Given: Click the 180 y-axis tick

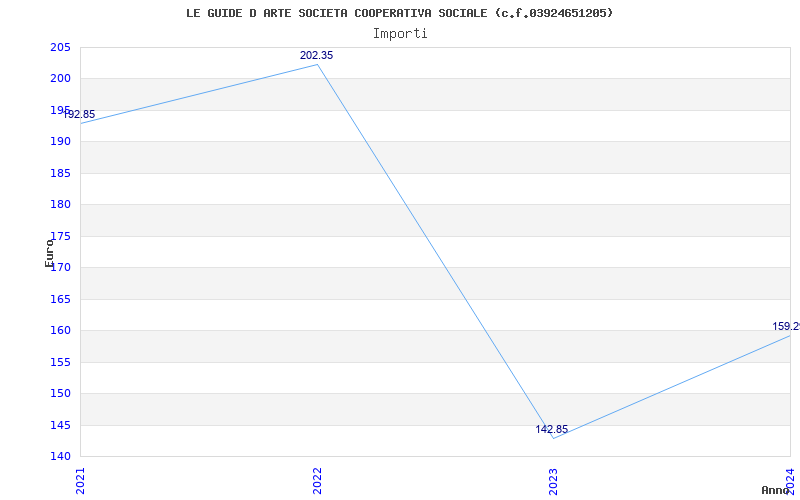Looking at the screenshot, I should [60, 205].
